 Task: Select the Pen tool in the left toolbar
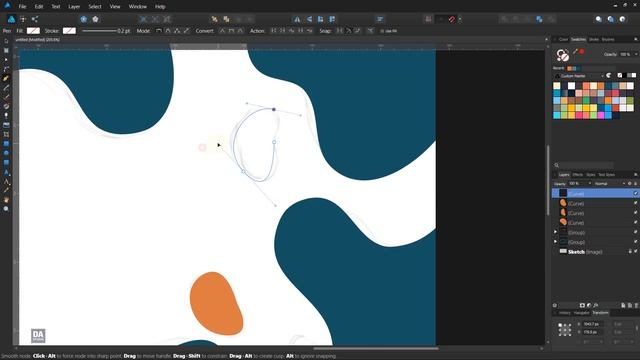tap(6, 78)
